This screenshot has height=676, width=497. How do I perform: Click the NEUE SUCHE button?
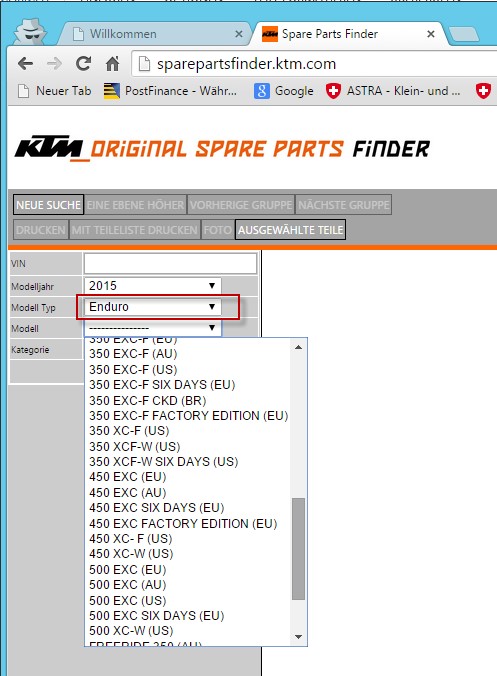tap(48, 205)
